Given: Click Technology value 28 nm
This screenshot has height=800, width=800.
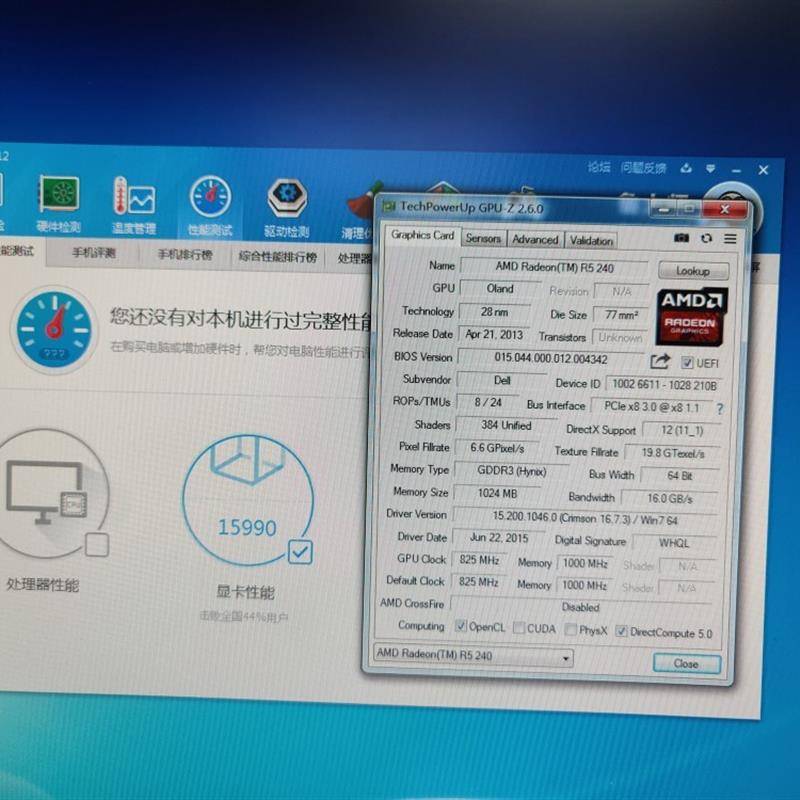Looking at the screenshot, I should pos(494,312).
